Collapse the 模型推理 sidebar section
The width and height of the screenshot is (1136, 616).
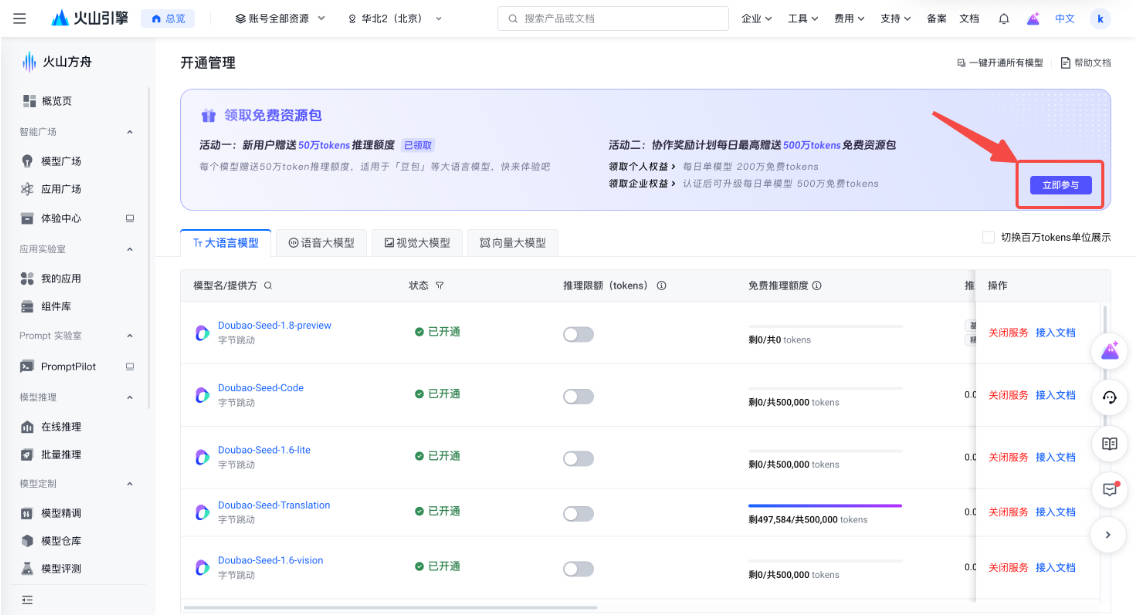tap(130, 397)
